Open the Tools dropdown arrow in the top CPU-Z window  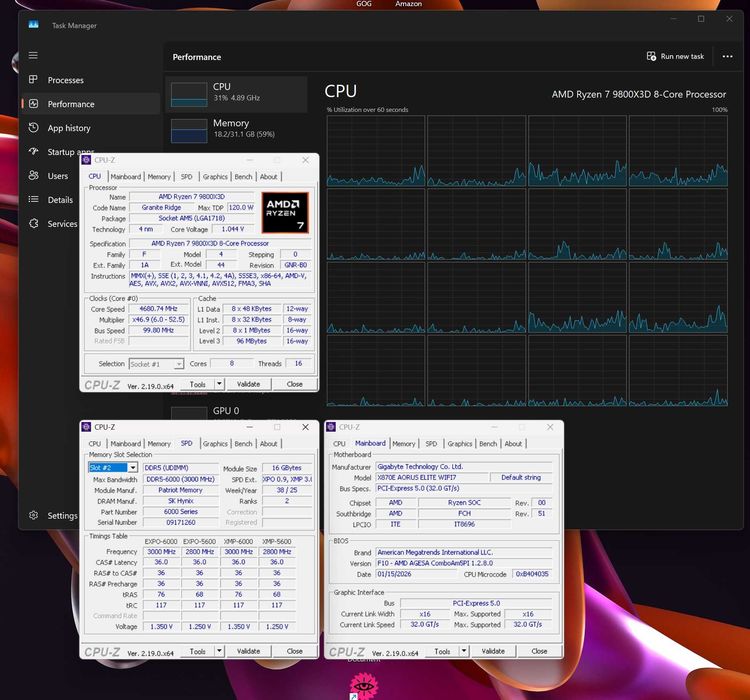(x=219, y=384)
